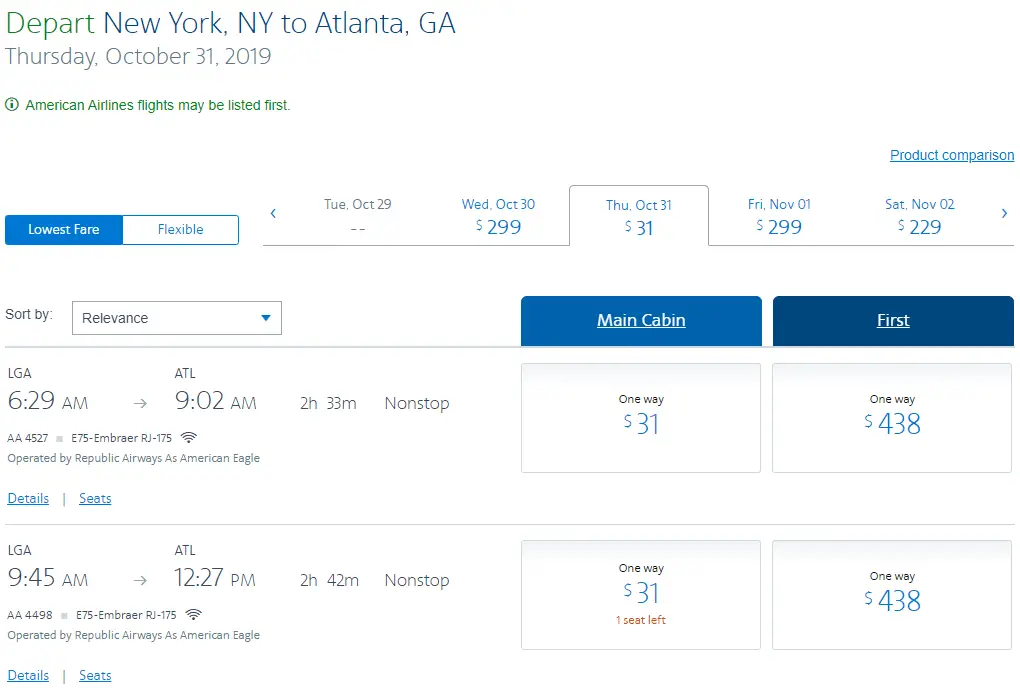Open Seats for the 9:45 AM flight
1020x700 pixels.
[x=95, y=675]
